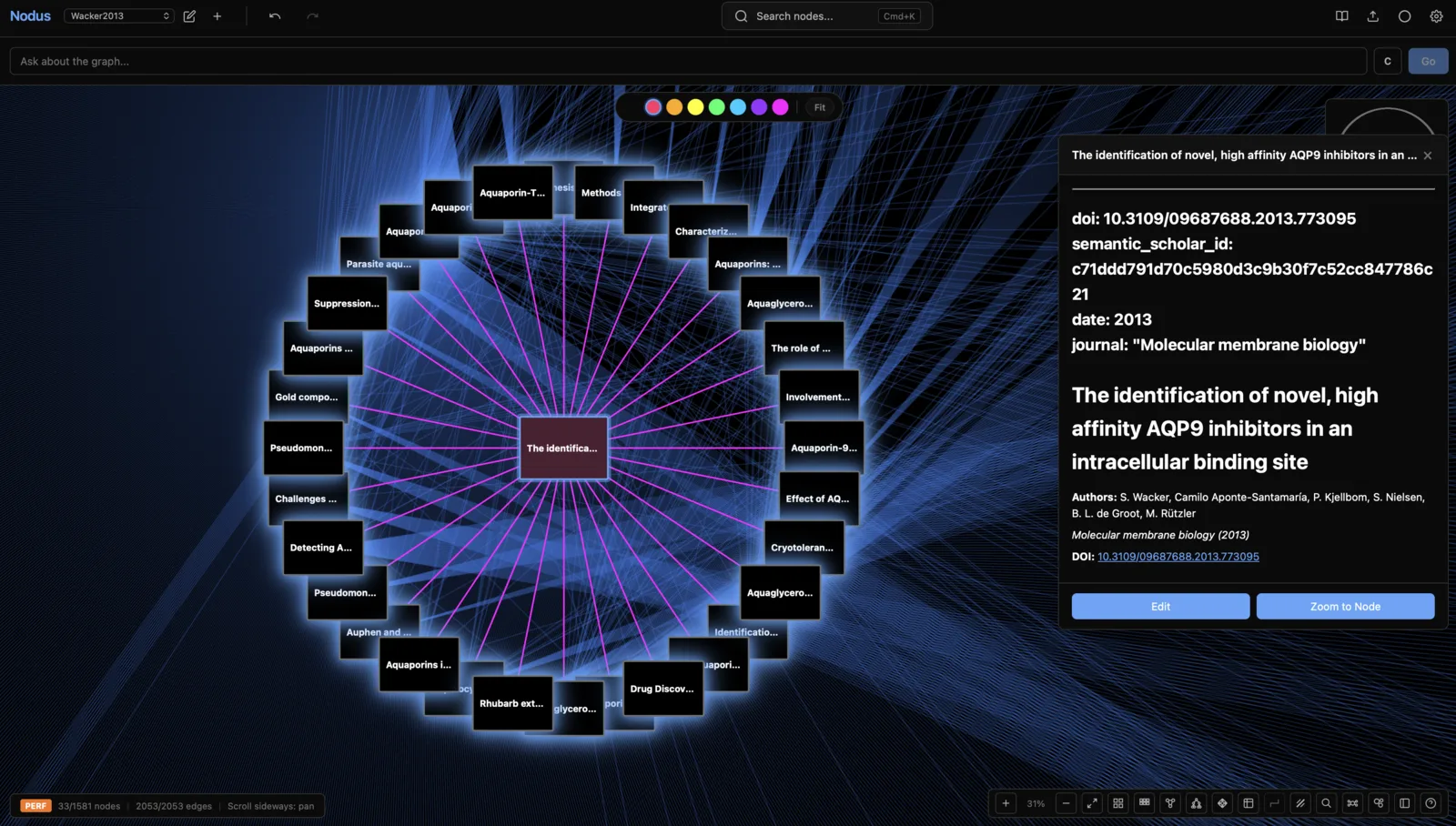Toggle the diagonal lines edge style icon
The width and height of the screenshot is (1456, 826).
1300,803
